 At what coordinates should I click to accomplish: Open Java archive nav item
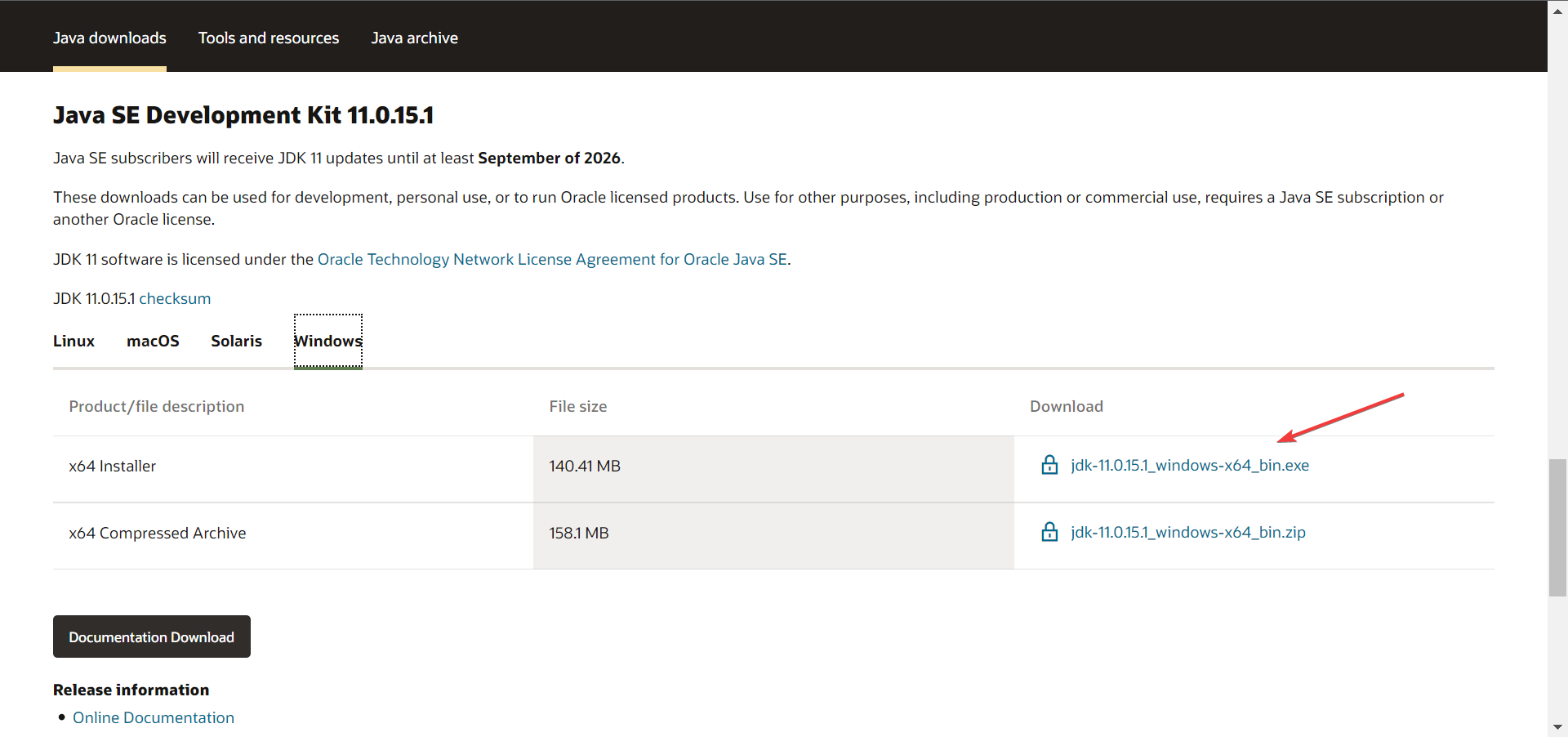pyautogui.click(x=414, y=38)
